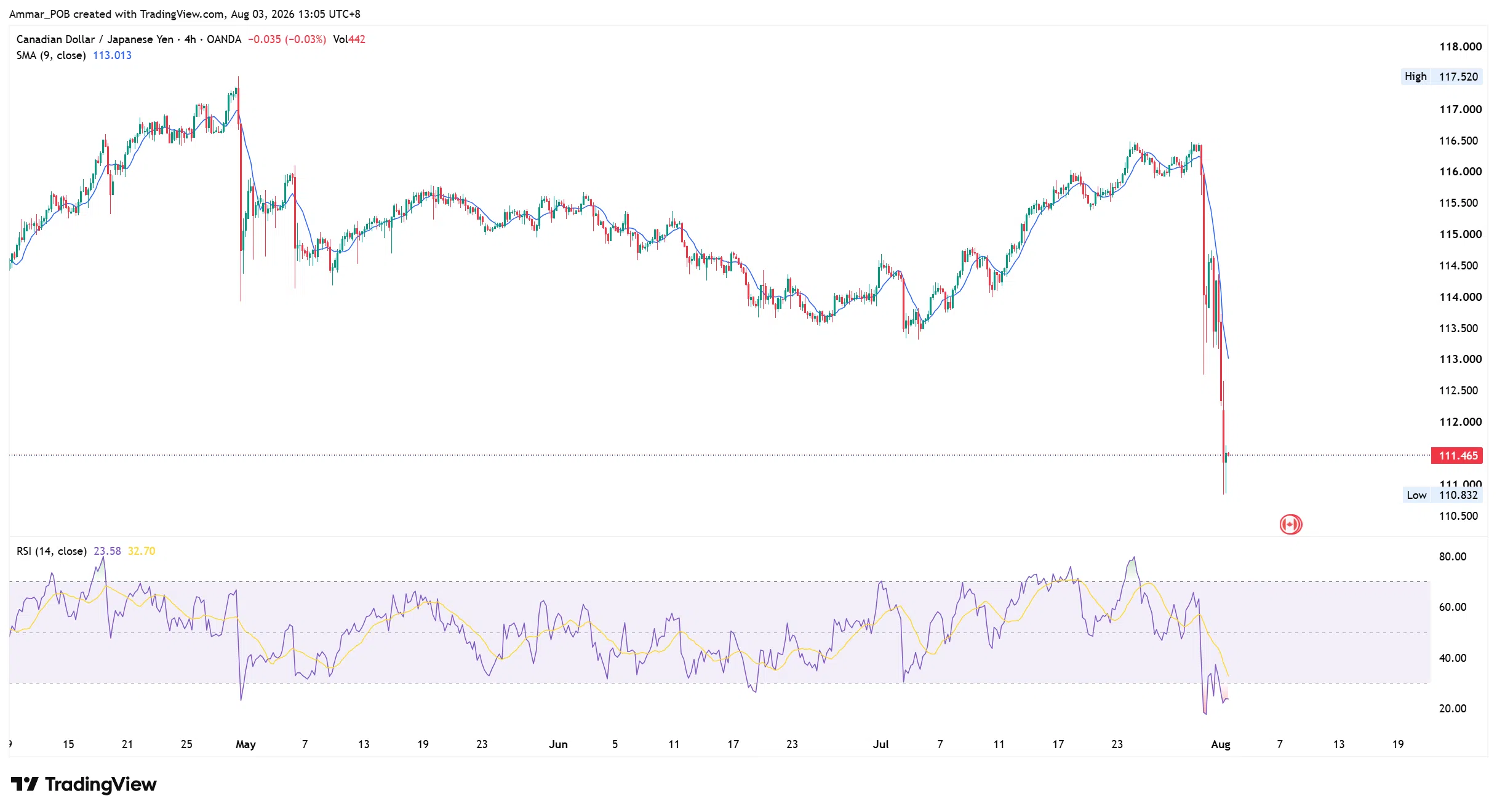Click the Canada flag economic event icon
Screen dimensions: 1497x812
[1290, 524]
